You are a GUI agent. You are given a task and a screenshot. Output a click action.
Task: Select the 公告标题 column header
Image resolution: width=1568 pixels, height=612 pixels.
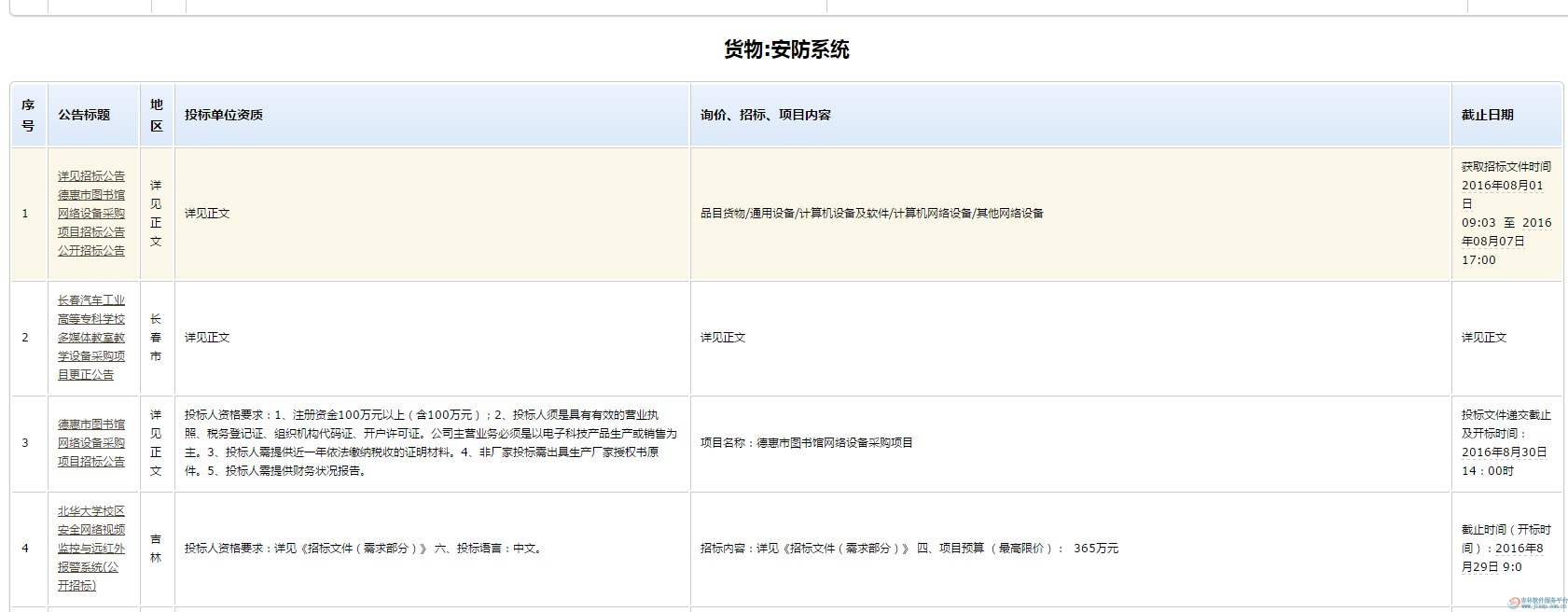coord(84,115)
